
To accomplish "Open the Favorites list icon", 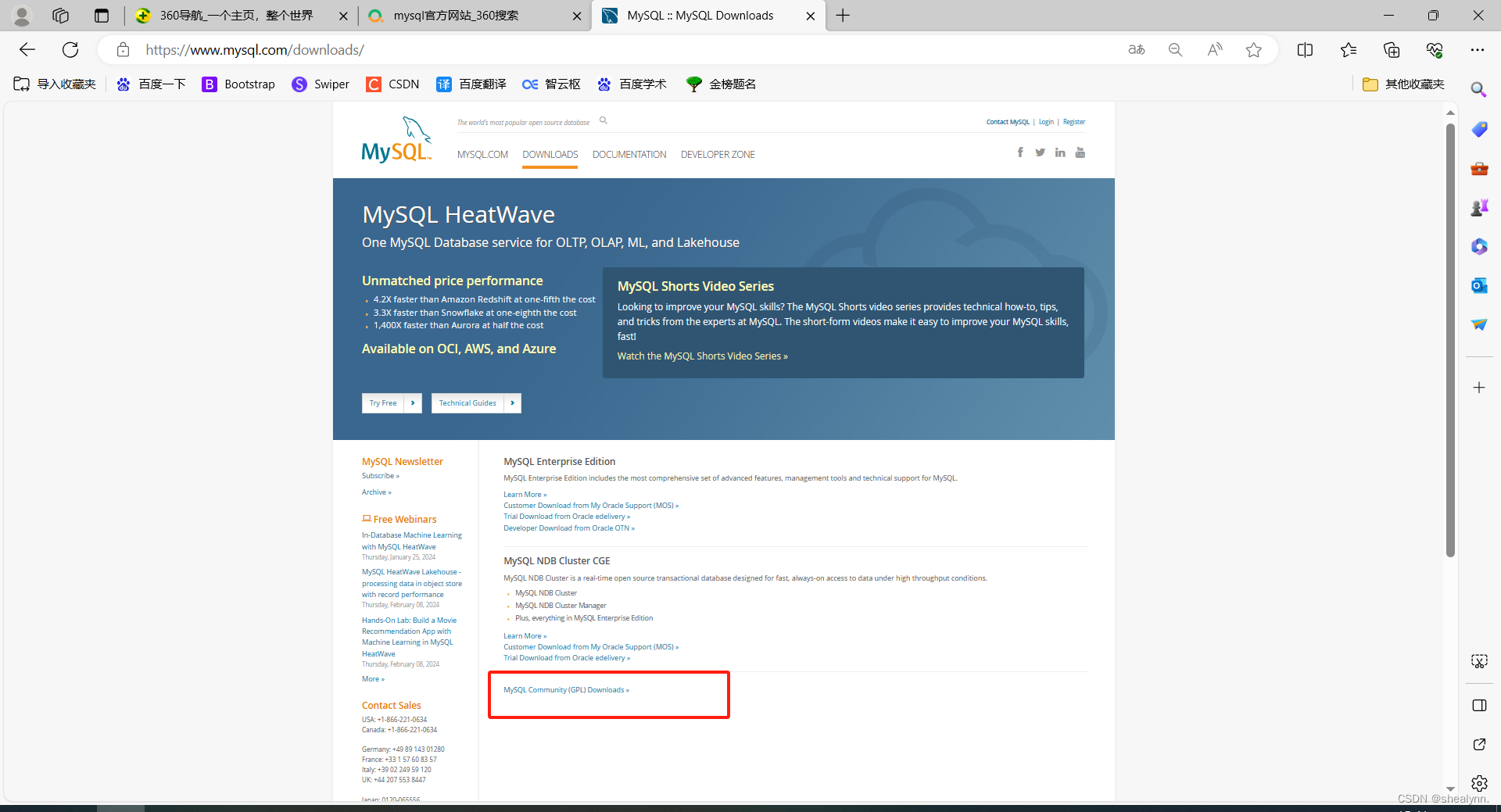I will click(x=1349, y=50).
